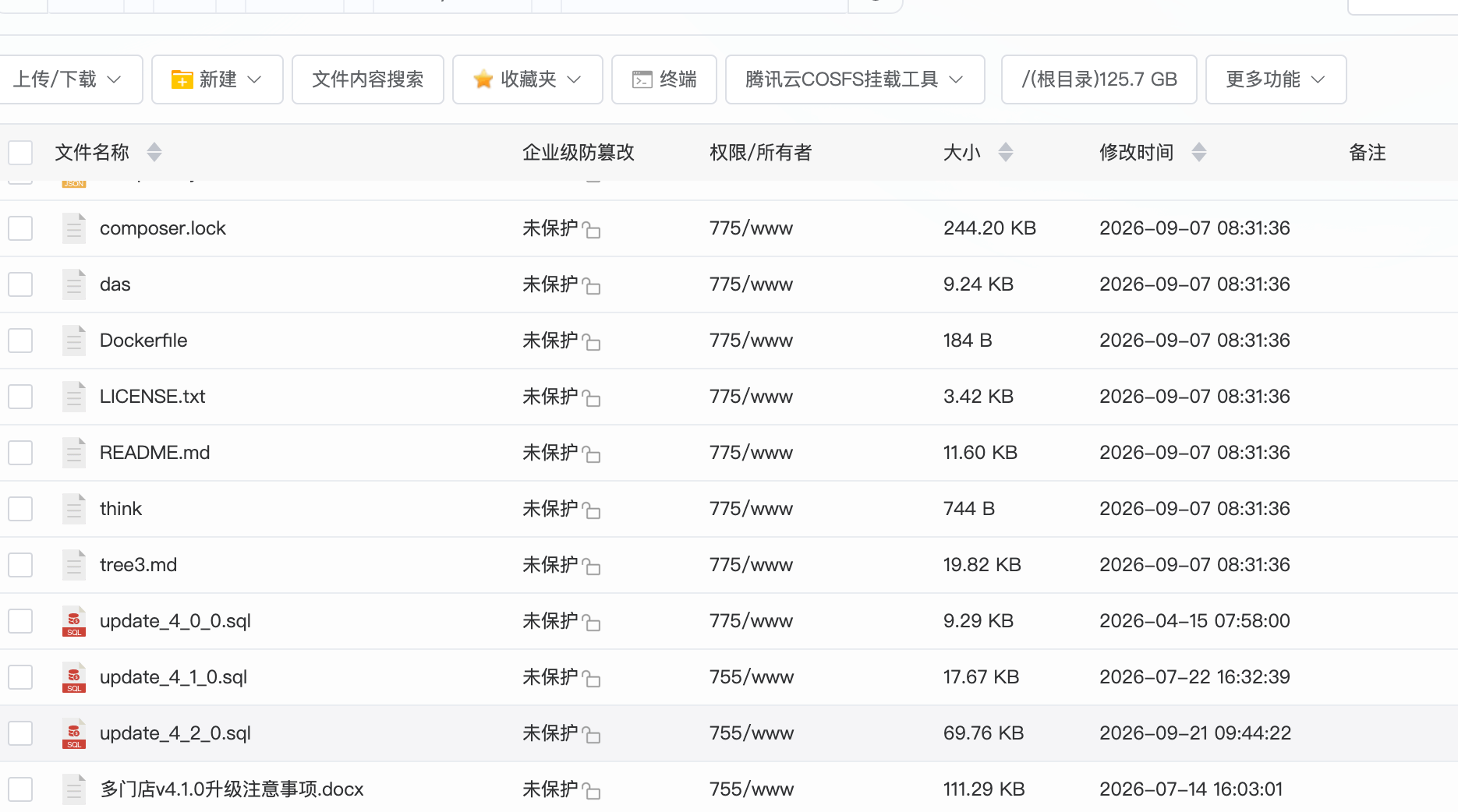Click the lock icon for tree3.md
1458x812 pixels.
click(591, 567)
